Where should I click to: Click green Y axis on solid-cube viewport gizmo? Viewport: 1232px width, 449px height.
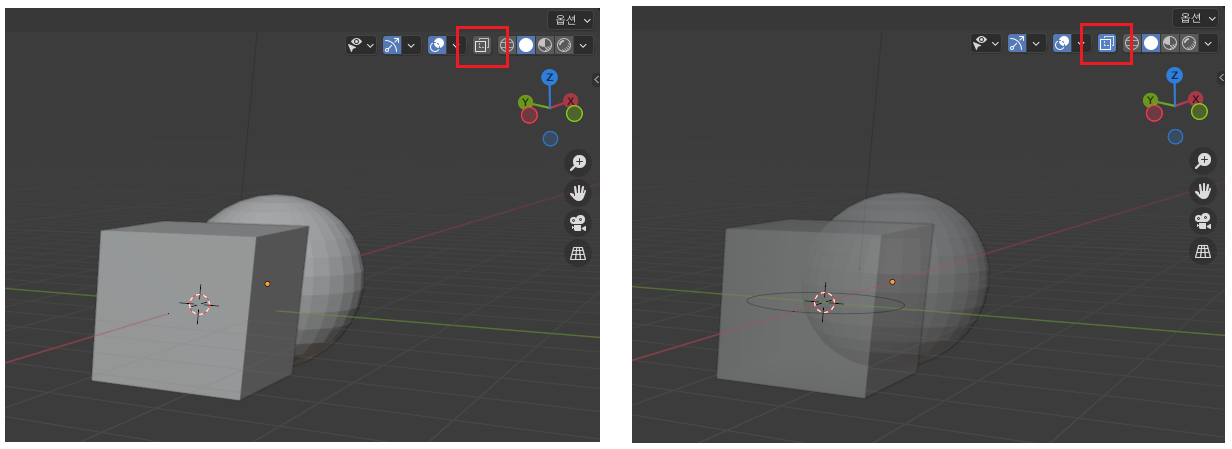(526, 101)
